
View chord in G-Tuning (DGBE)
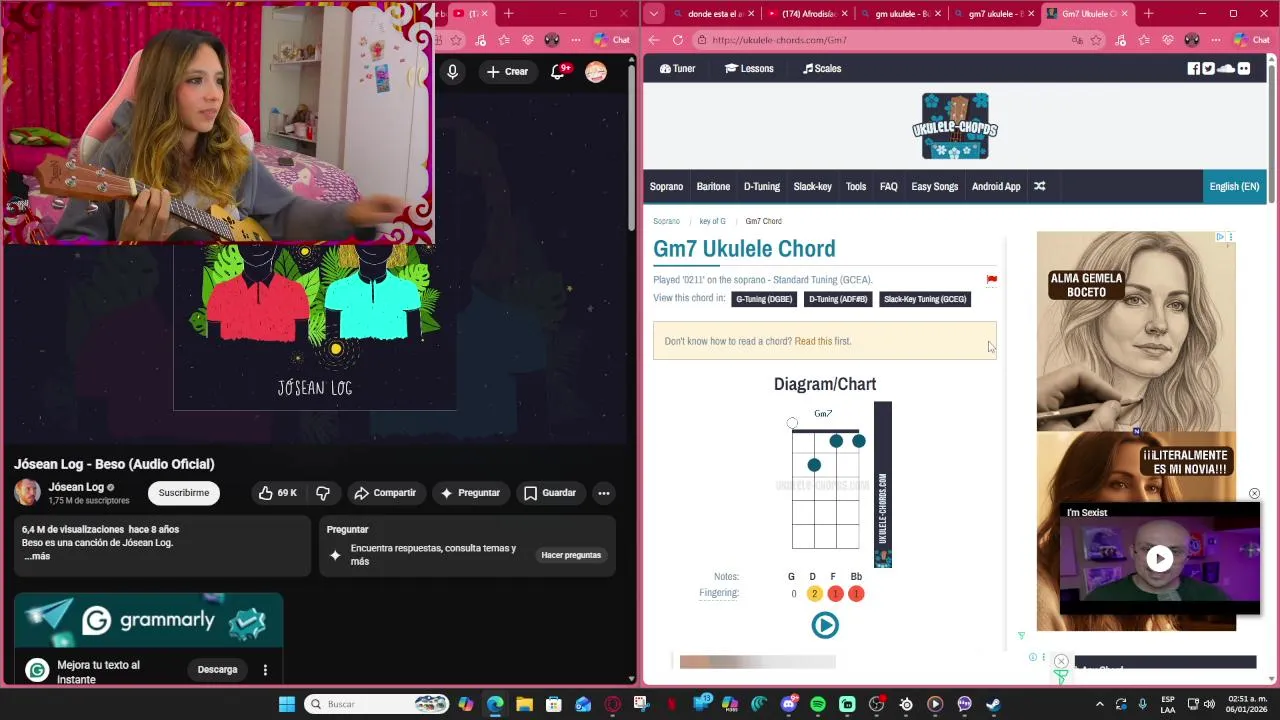[x=764, y=299]
